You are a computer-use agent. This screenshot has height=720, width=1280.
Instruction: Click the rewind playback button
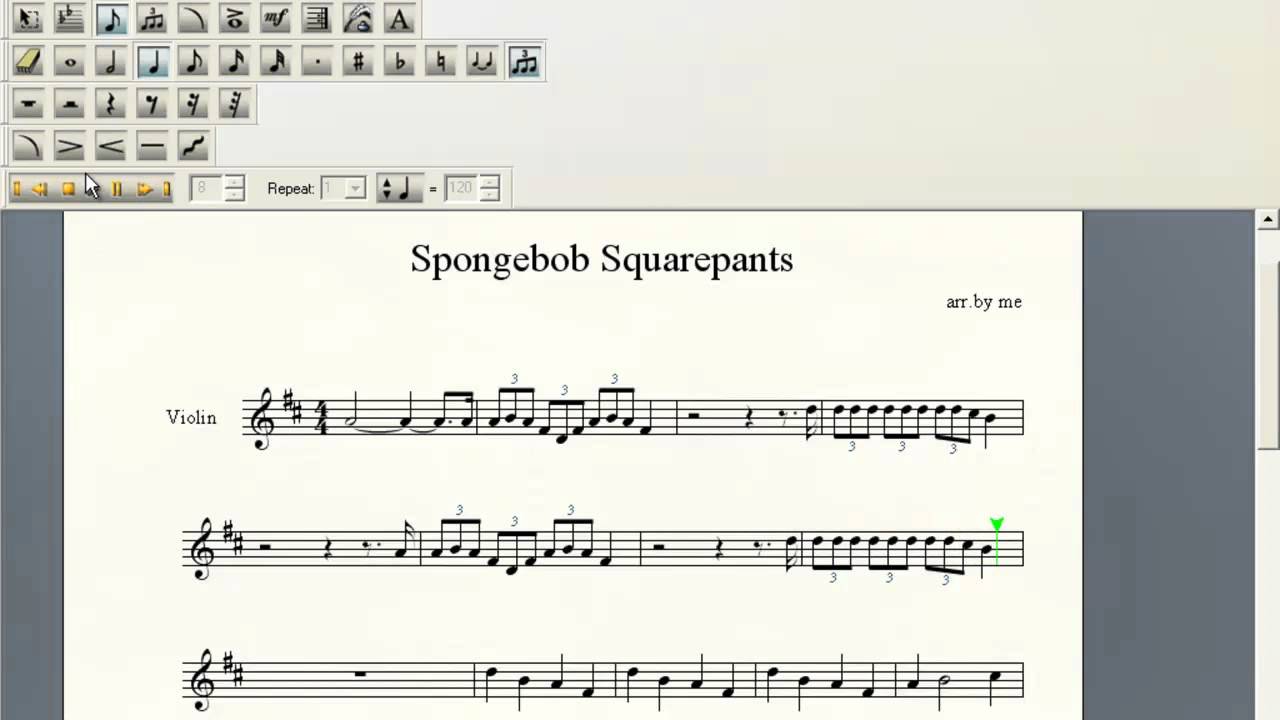point(40,189)
